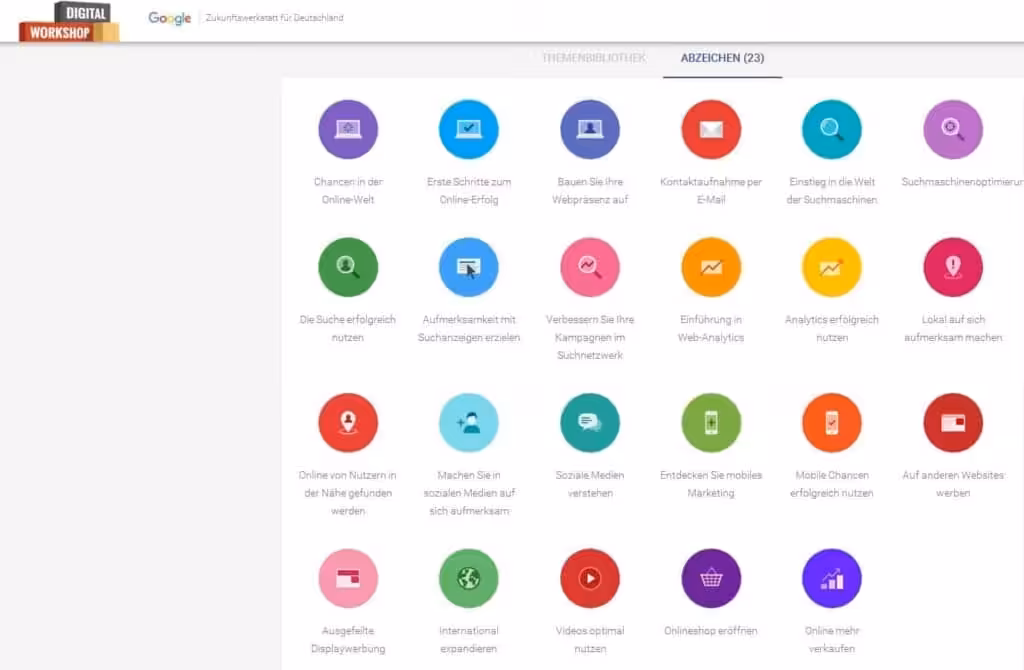Viewport: 1024px width, 670px height.
Task: Click the 'Mobile Chancen erfolgreich nutzen' label
Action: click(832, 484)
